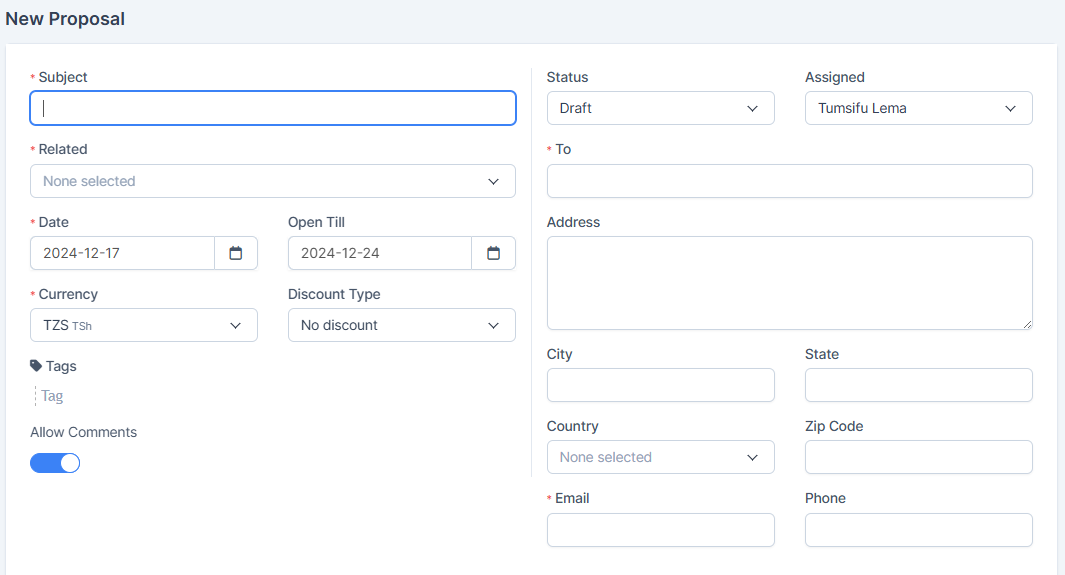
Task: Expand the Related dropdown
Action: click(x=273, y=181)
